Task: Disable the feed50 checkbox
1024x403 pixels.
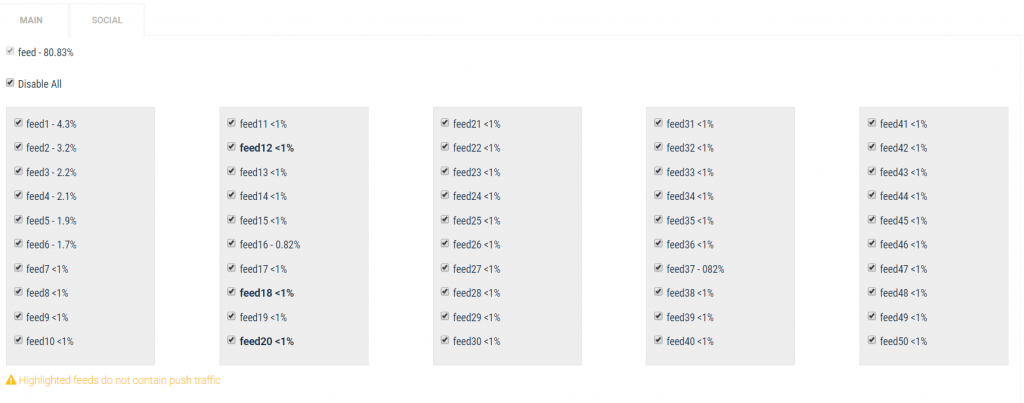Action: coord(872,341)
